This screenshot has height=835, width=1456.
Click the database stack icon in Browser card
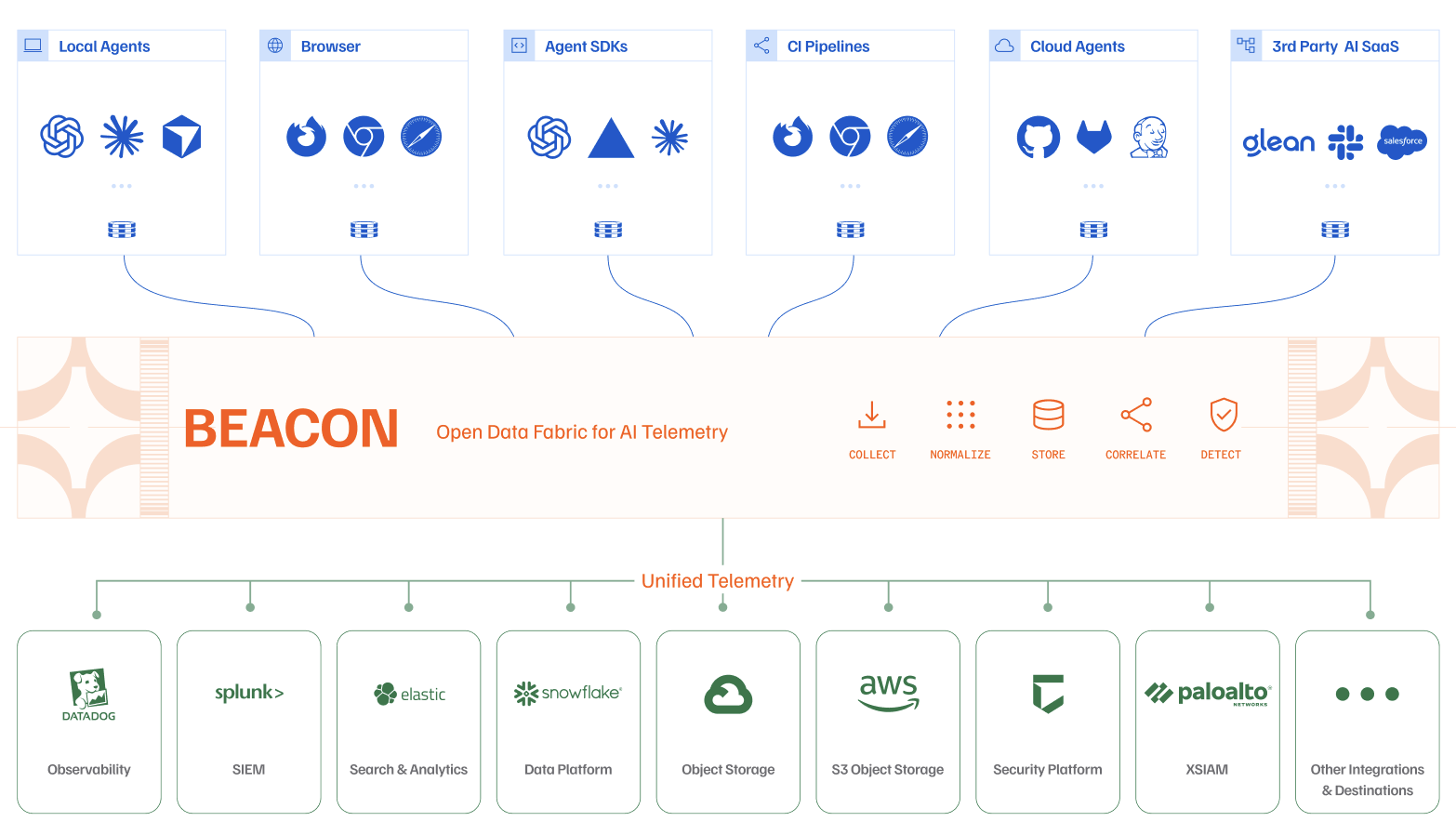point(364,230)
